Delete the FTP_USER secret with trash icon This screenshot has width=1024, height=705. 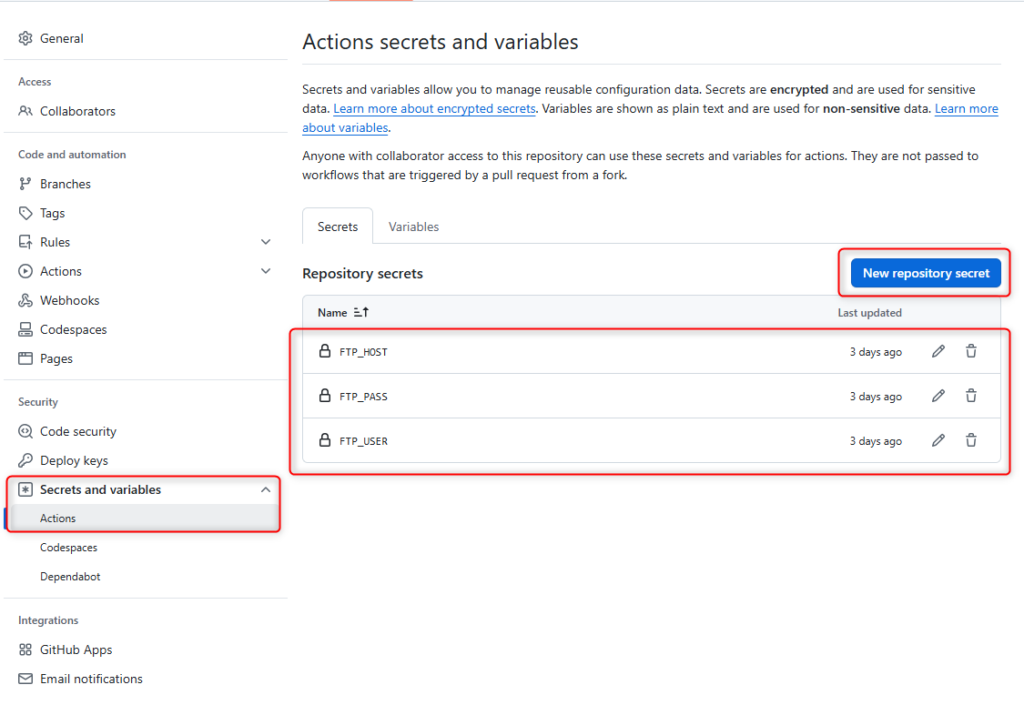coord(971,441)
